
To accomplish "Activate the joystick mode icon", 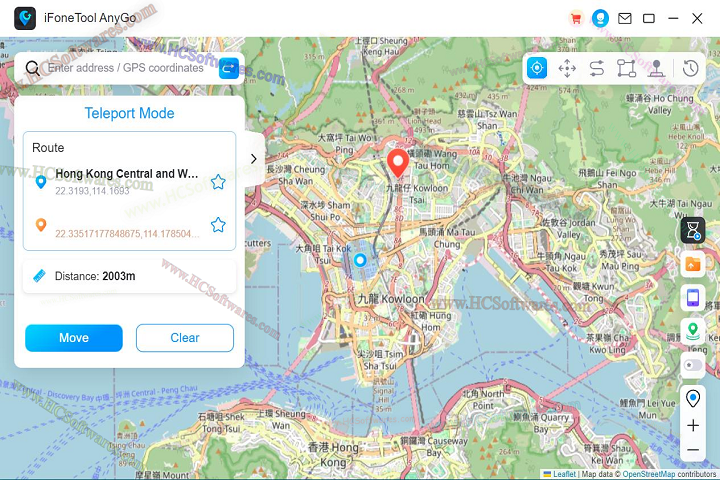I will click(x=656, y=68).
